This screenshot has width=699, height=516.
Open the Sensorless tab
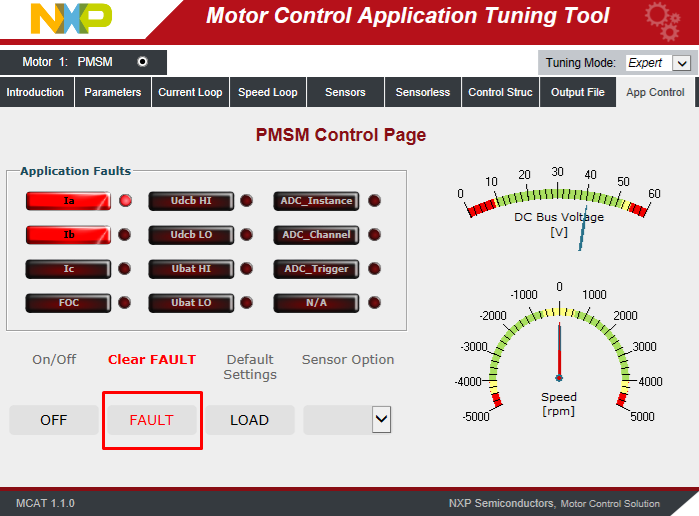[422, 92]
